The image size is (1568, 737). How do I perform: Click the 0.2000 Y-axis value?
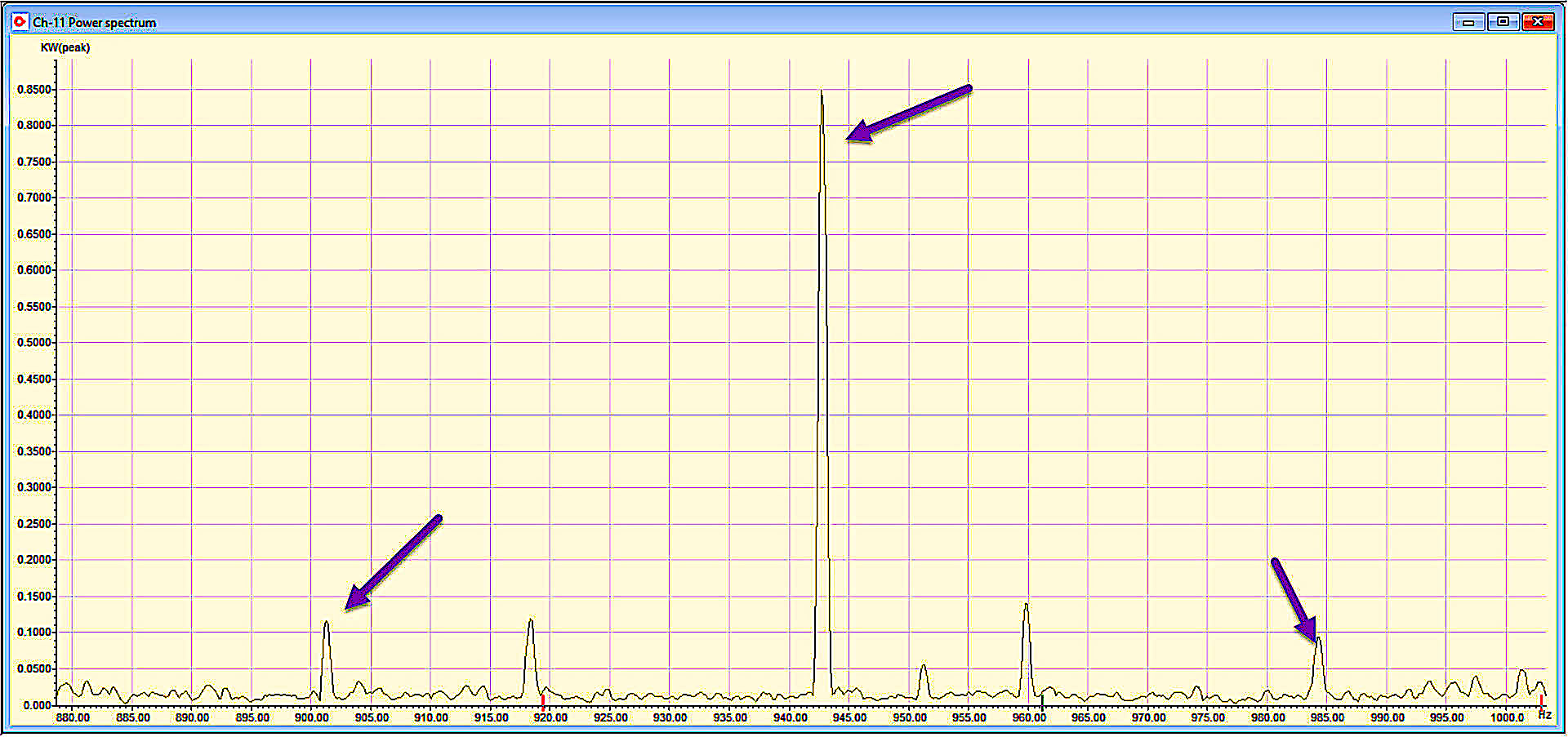[34, 560]
